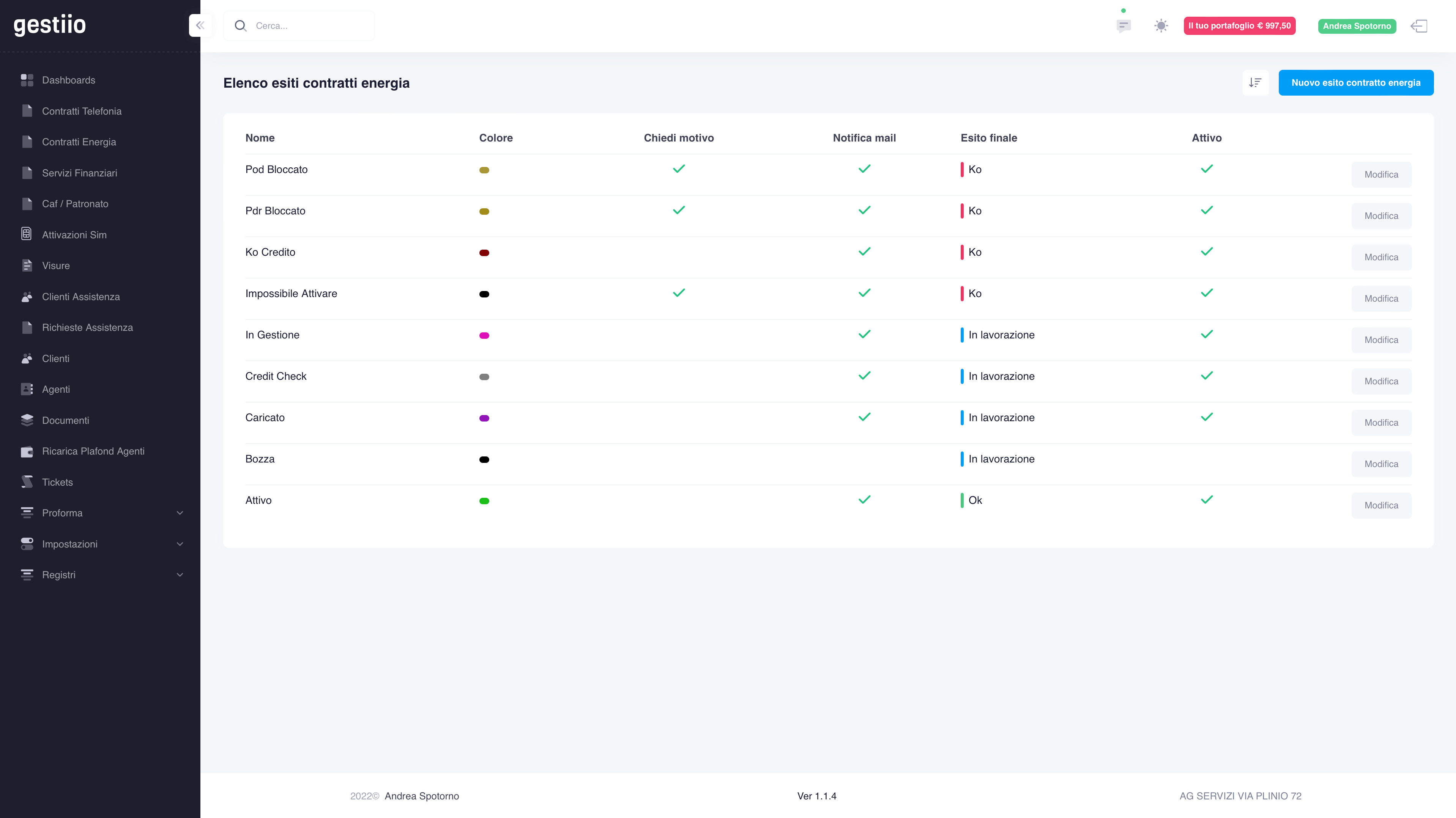The width and height of the screenshot is (1456, 818).
Task: Click Chiedi motivo checkmark for Pod Bloccato
Action: pos(679,169)
